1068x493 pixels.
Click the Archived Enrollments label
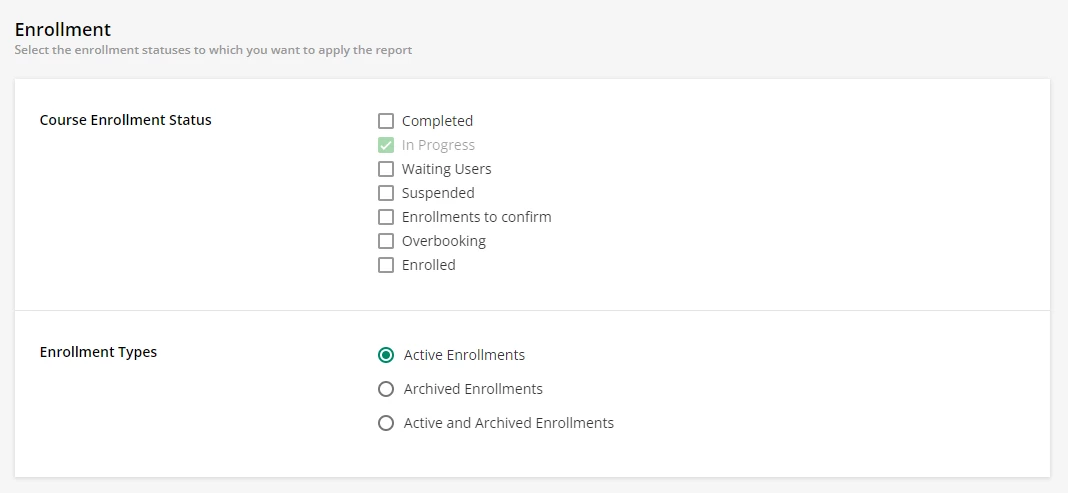coord(473,389)
